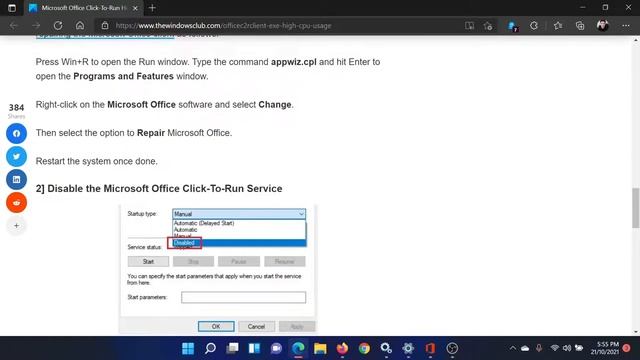Open the Office app in taskbar
This screenshot has width=640, height=360.
[430, 348]
